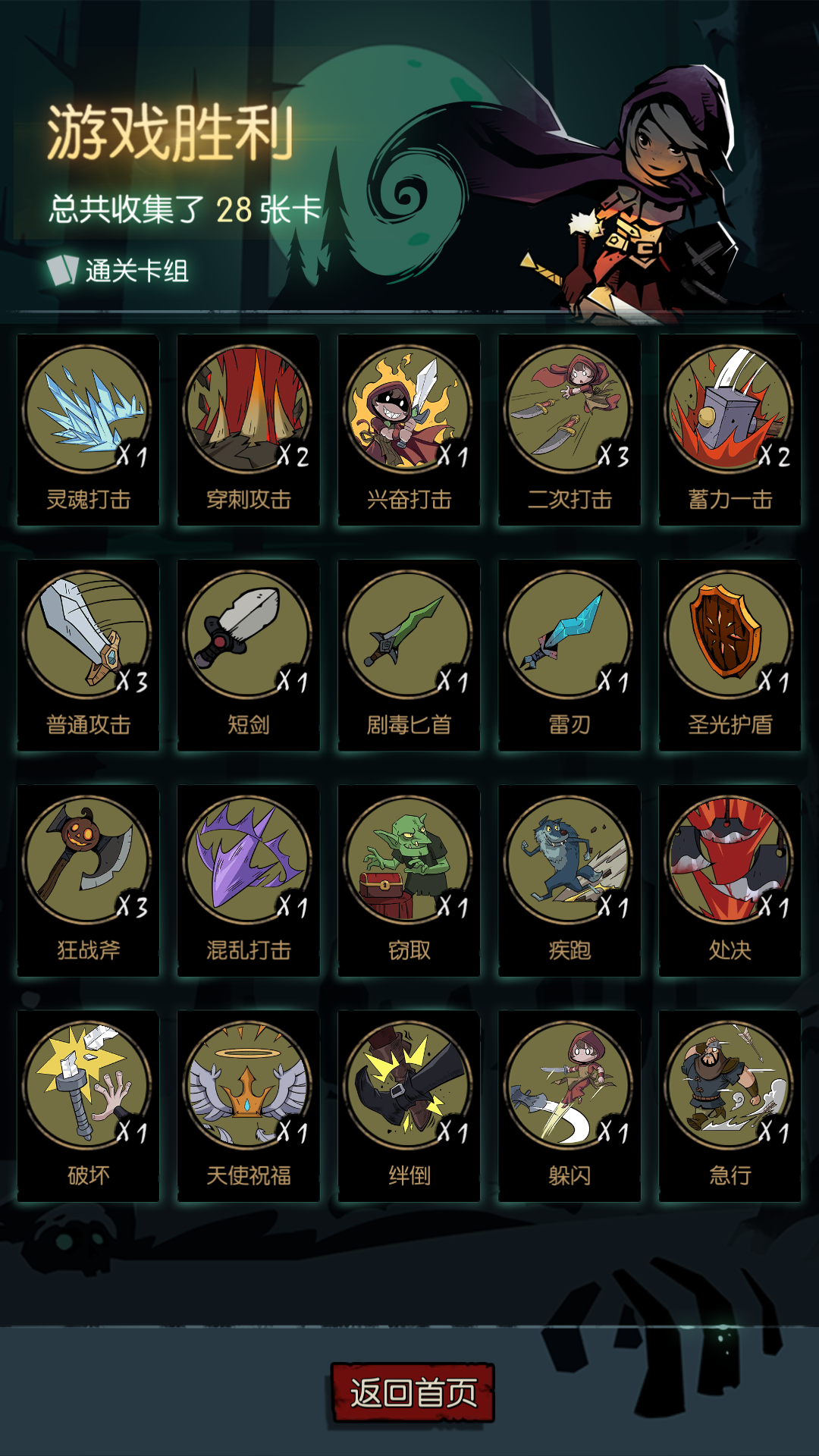The height and width of the screenshot is (1456, 819).
Task: Select the 天使祝福 winged crown card
Action: [x=249, y=1106]
